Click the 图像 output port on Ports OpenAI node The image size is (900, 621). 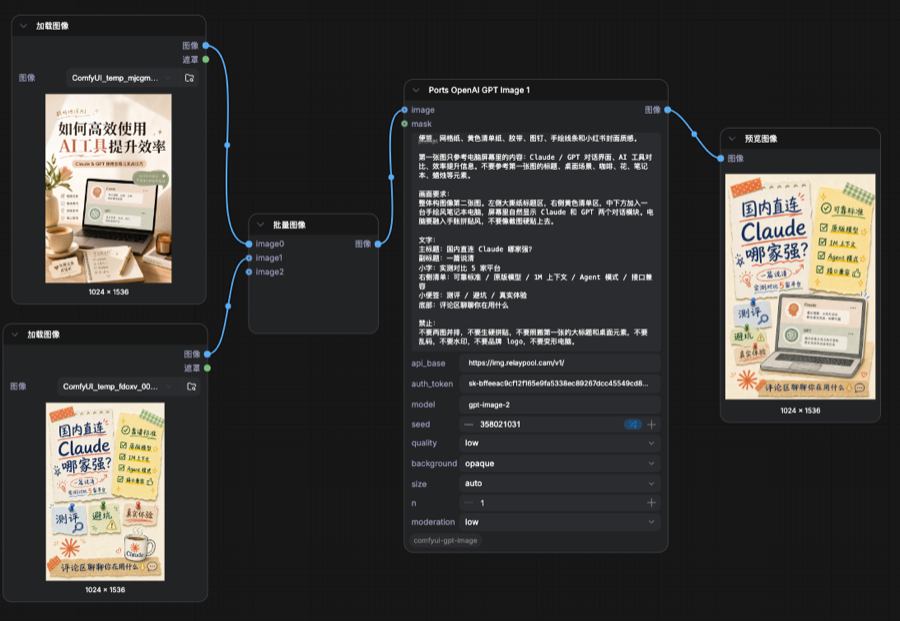pos(668,110)
